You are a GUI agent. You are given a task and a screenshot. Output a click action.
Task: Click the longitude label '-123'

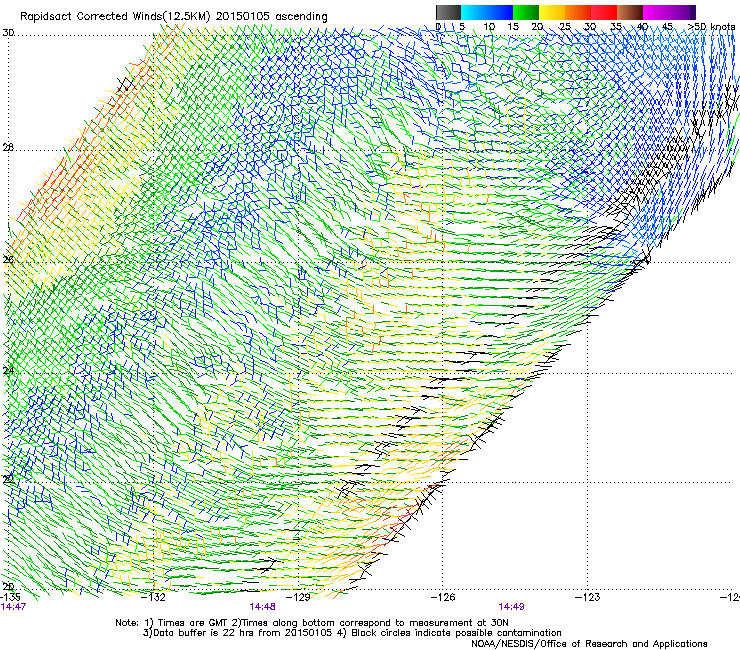click(x=588, y=597)
